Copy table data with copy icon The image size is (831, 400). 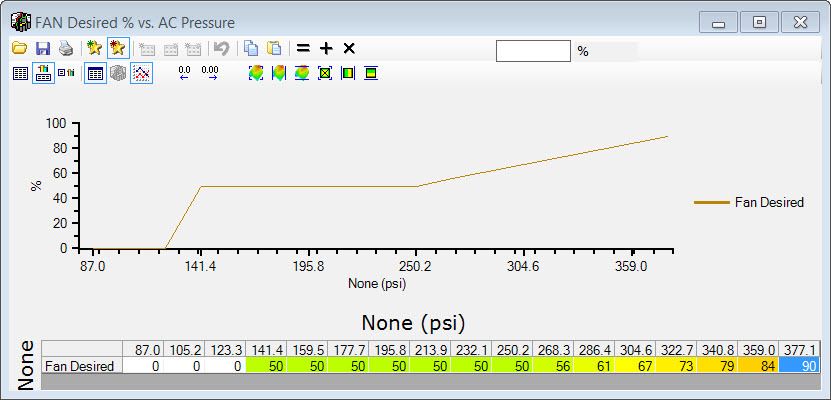[x=251, y=48]
